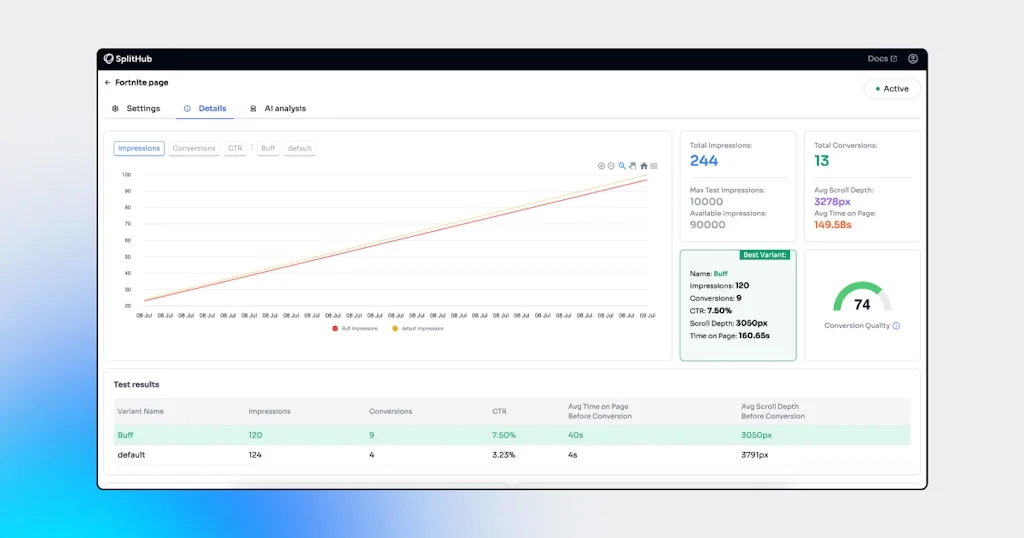
Task: Open the Docs external link
Action: tap(882, 59)
